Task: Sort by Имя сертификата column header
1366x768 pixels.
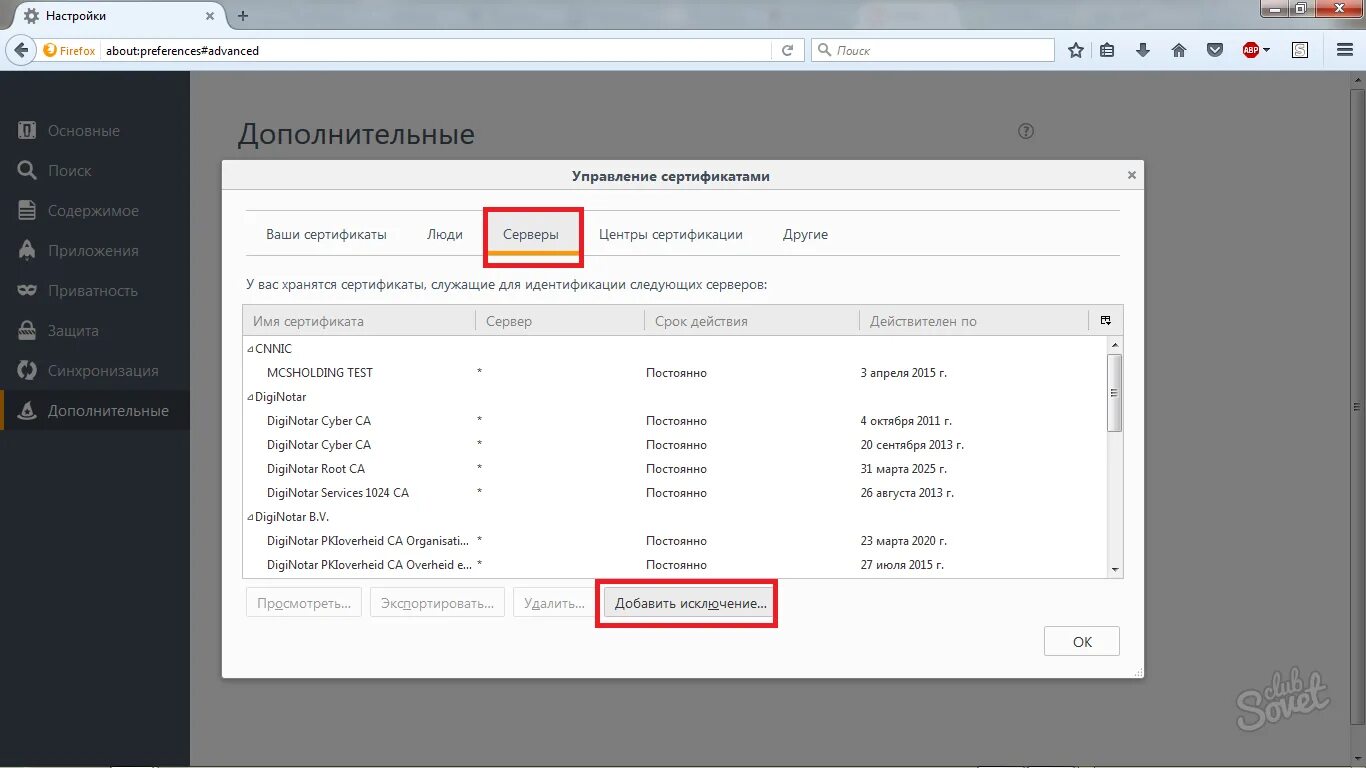Action: 359,321
